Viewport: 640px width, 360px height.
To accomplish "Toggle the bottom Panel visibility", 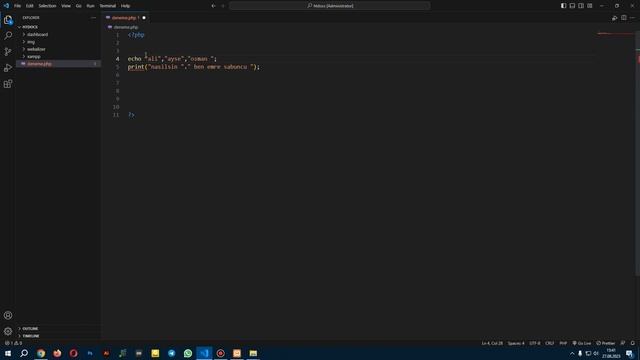I will coord(572,6).
